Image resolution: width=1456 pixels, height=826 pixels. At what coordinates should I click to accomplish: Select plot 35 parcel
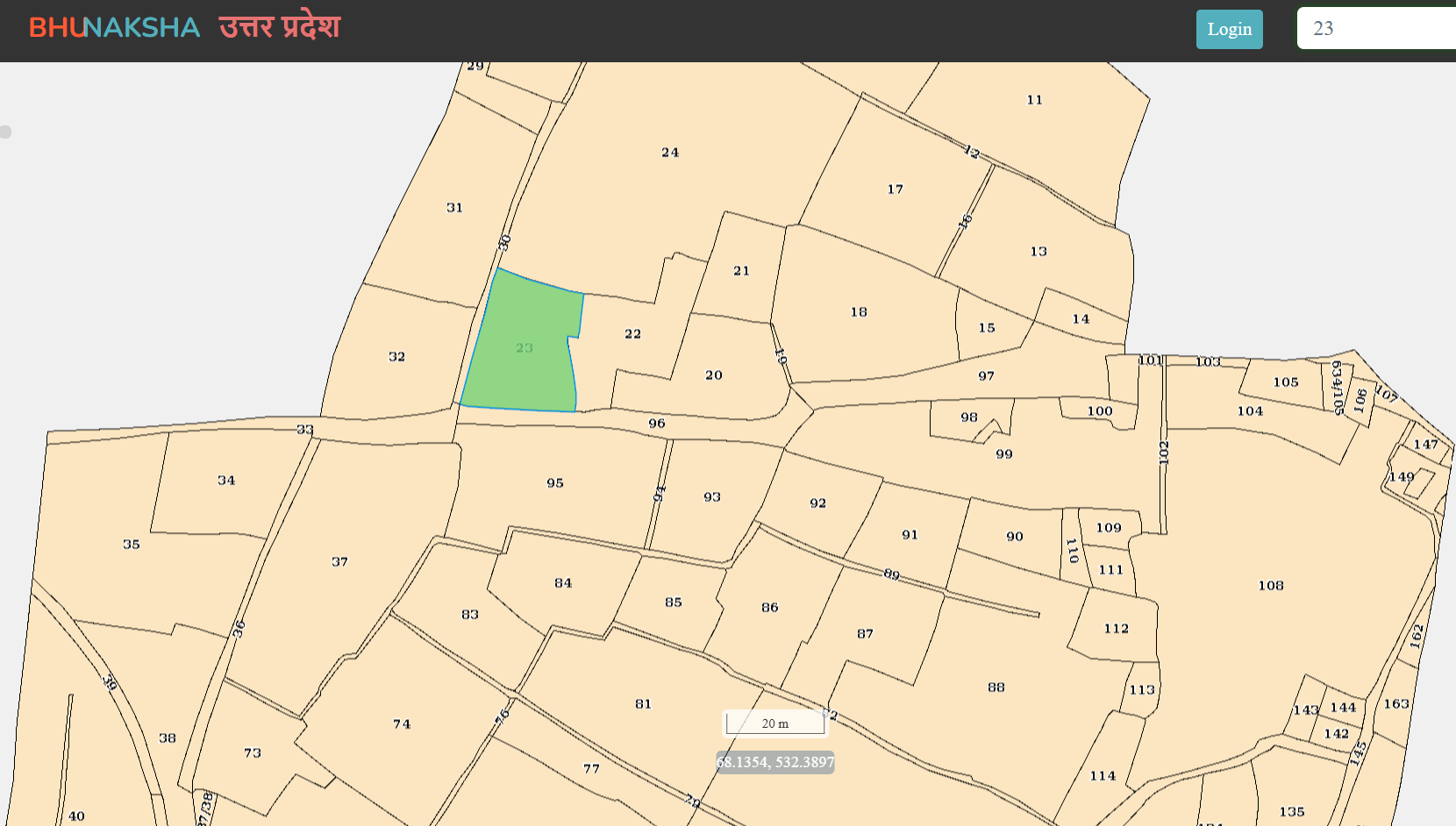(x=132, y=545)
